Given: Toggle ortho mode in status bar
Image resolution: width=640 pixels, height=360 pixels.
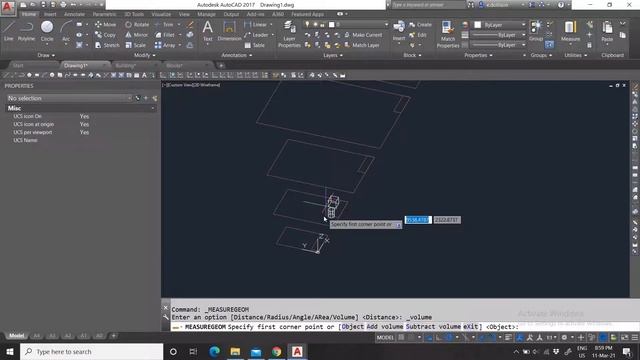Looking at the screenshot, I should (438, 338).
